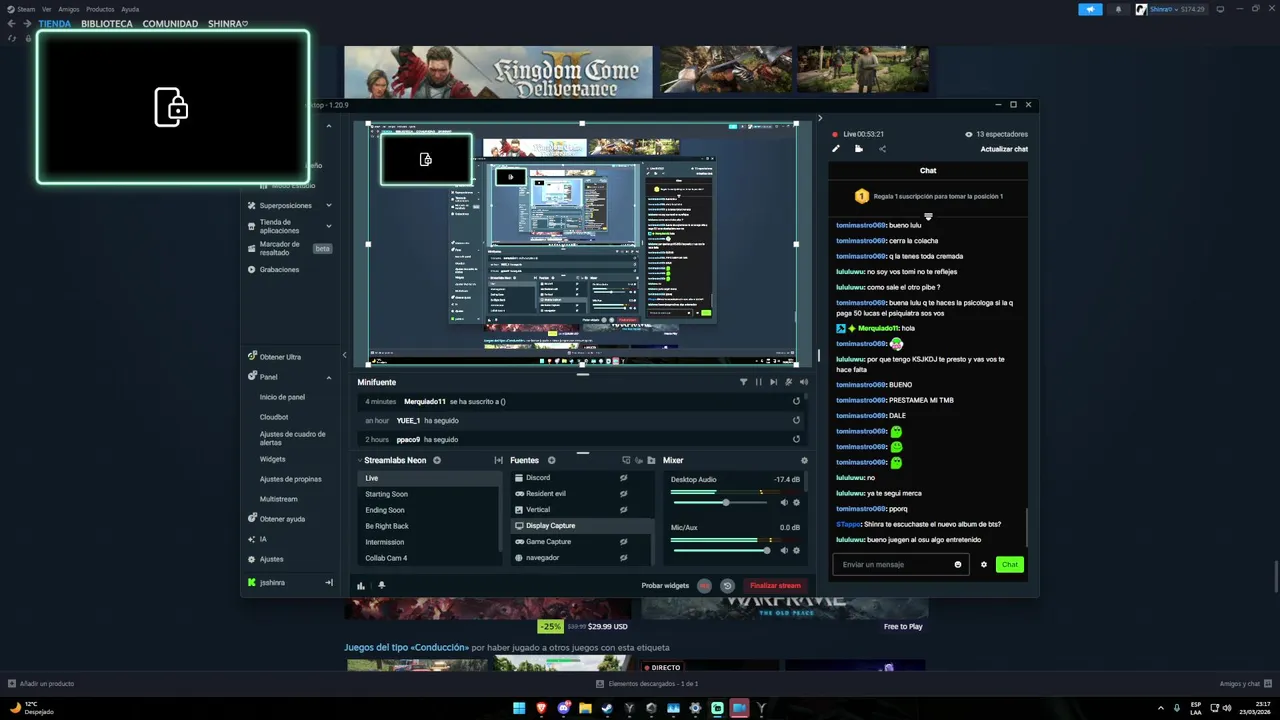
Task: Replay the ppaco9 follow alert
Action: click(x=796, y=439)
